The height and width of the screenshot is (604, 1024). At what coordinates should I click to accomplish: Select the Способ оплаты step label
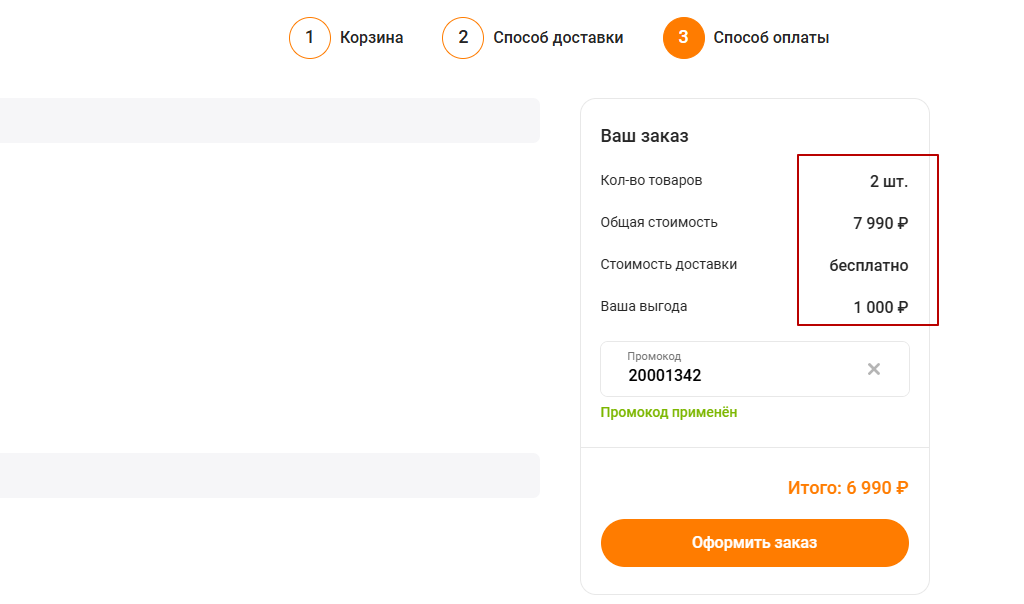pyautogui.click(x=771, y=38)
